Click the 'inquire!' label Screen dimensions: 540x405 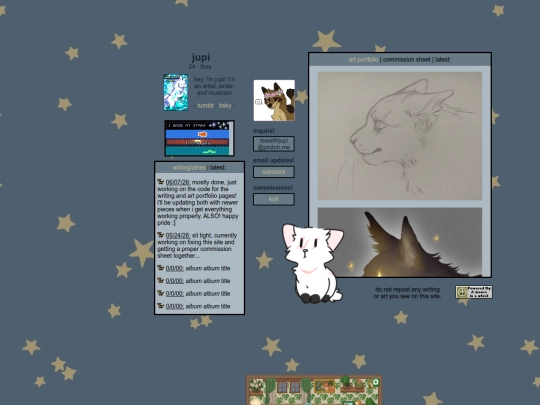(x=264, y=131)
